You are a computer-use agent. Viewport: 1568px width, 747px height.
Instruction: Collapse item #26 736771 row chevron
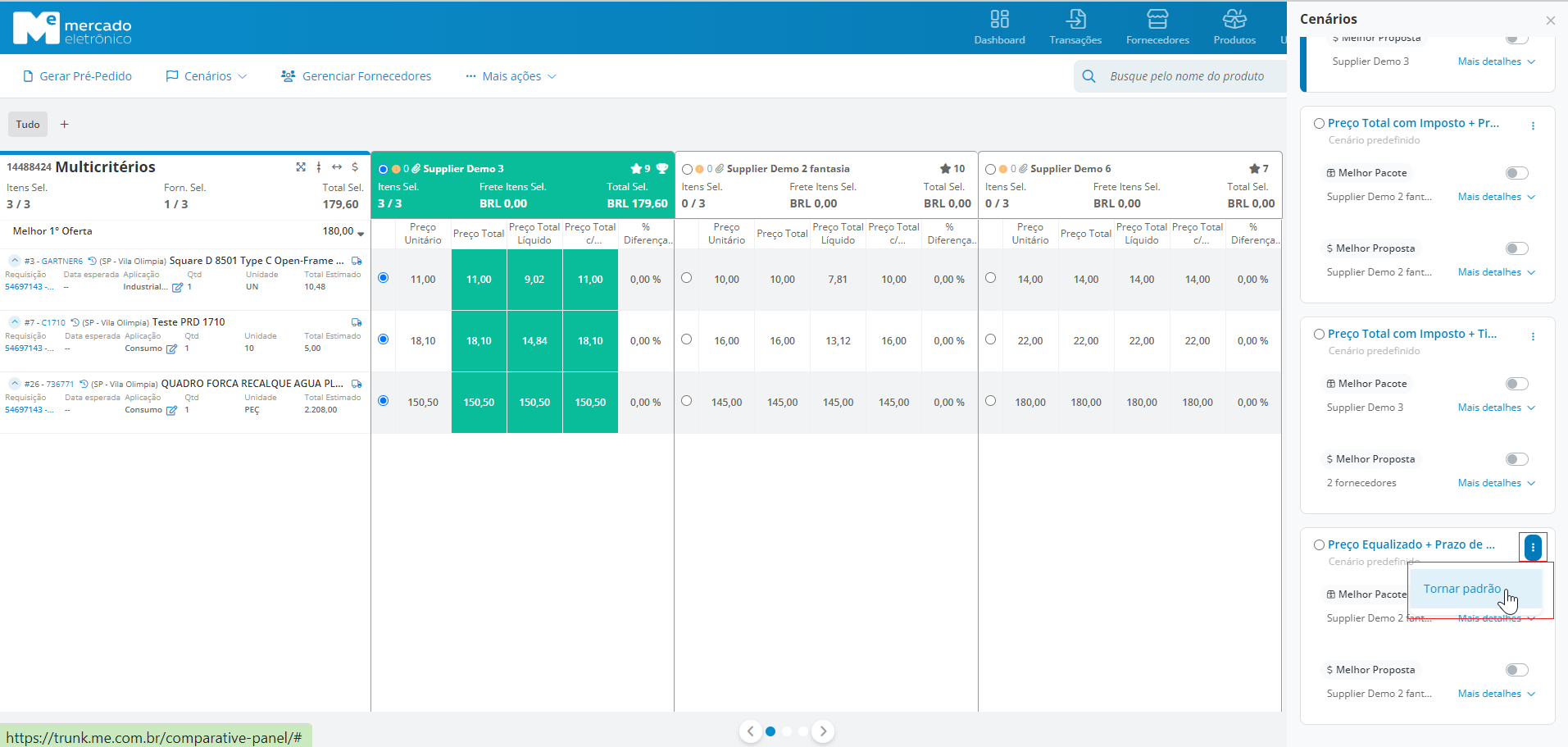click(x=15, y=383)
